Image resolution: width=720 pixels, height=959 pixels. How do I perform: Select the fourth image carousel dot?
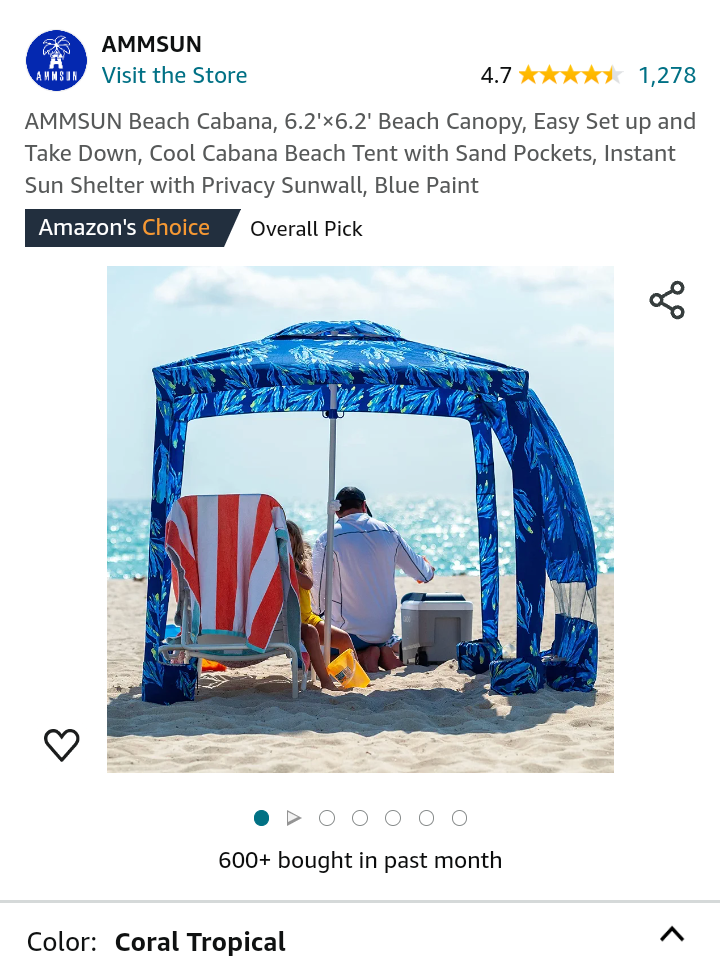[360, 818]
